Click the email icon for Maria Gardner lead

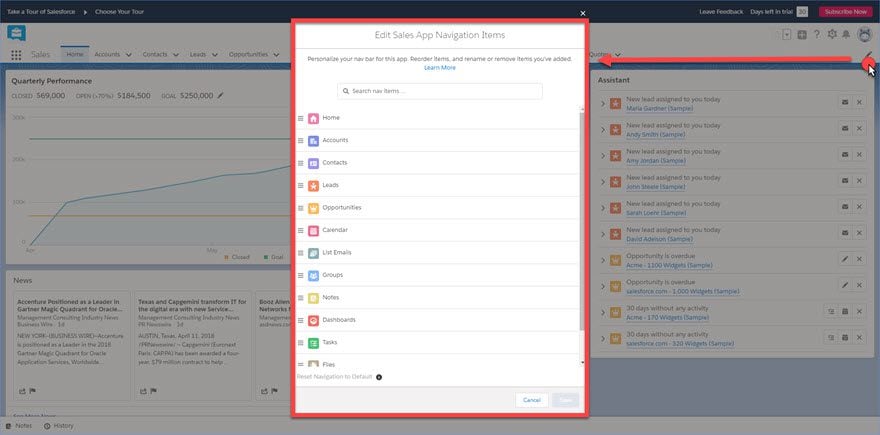(x=845, y=103)
